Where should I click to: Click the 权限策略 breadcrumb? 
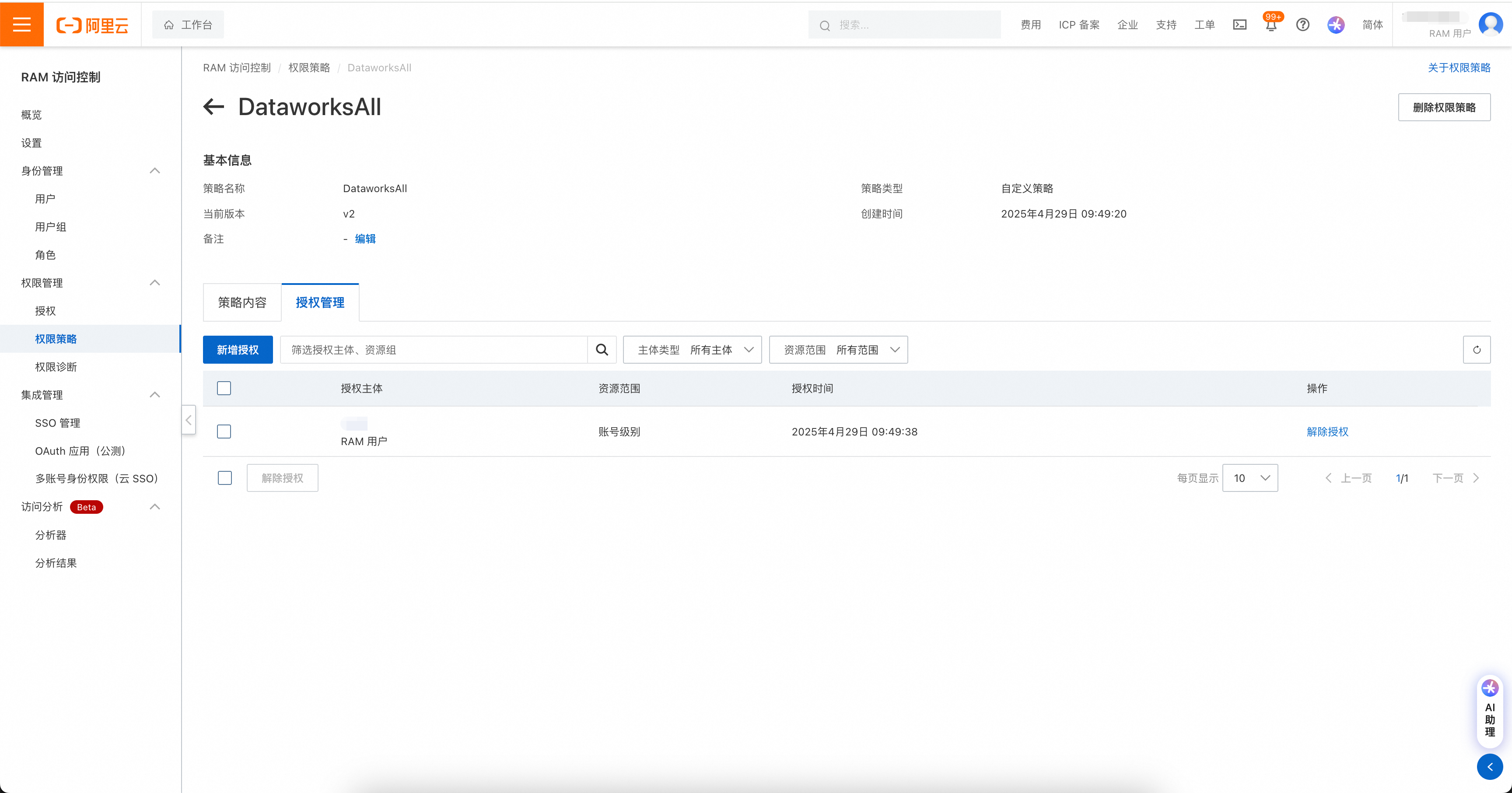tap(309, 67)
